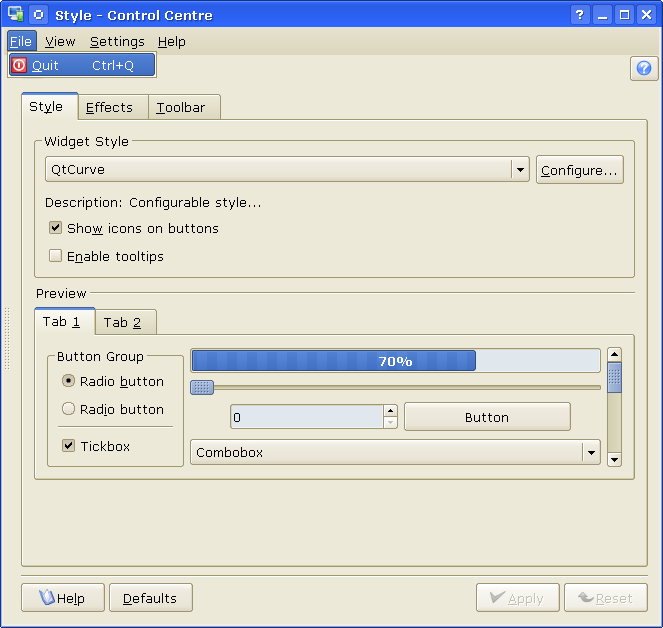
Task: Open the Settings menu
Action: (x=117, y=41)
